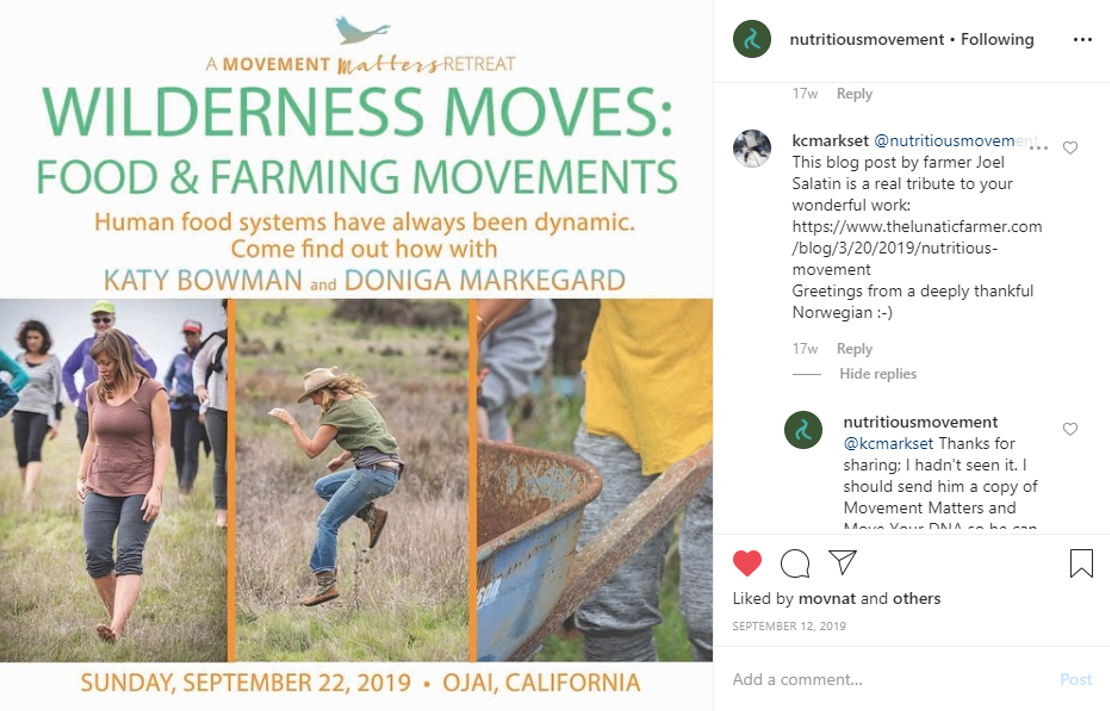Click the Following button in header
Screen dimensions: 1110x711
pyautogui.click(x=997, y=40)
